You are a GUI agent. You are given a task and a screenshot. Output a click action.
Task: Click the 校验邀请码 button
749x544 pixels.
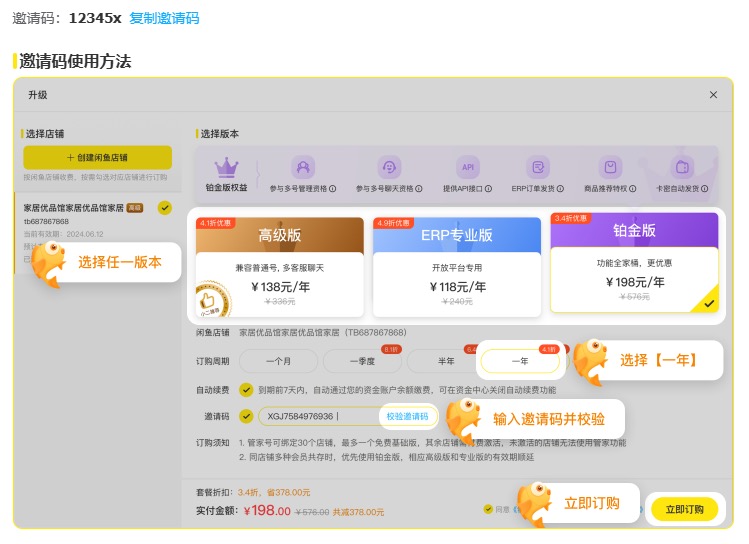pyautogui.click(x=407, y=416)
